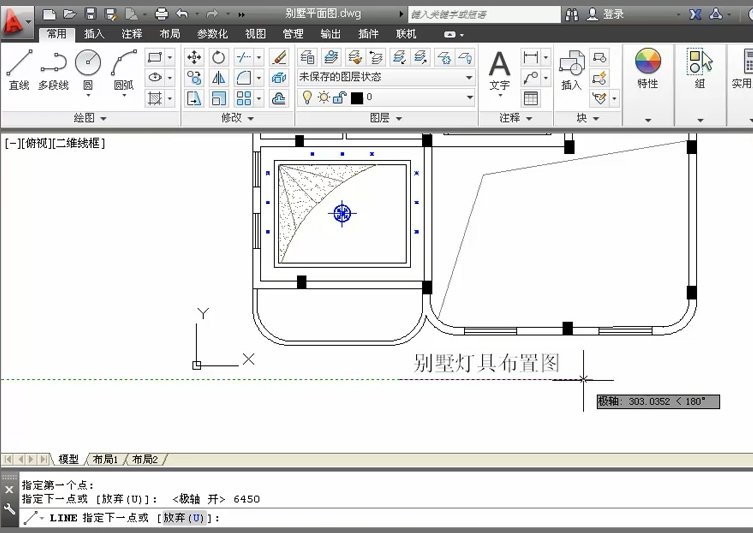This screenshot has height=533, width=753.
Task: Click the AutoCAD application menu button
Action: click(16, 22)
